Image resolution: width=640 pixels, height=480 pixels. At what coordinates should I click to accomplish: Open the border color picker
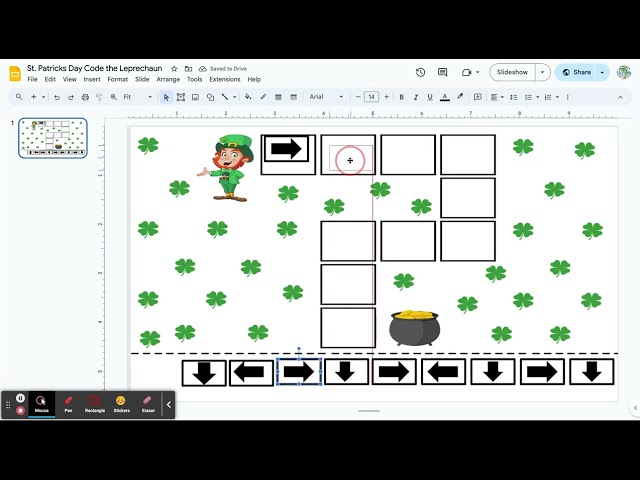tap(263, 97)
